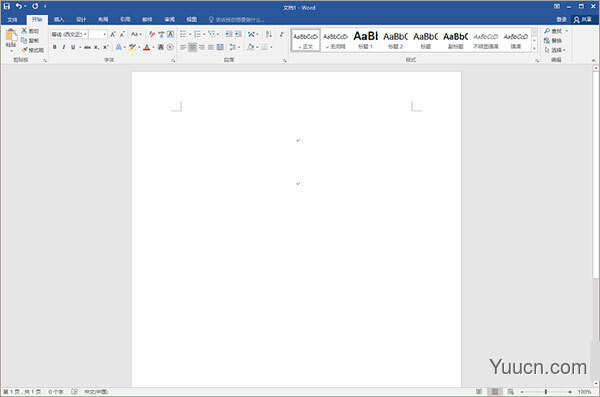The image size is (600, 397).
Task: Click the Redo/Repeat icon
Action: tap(35, 7)
